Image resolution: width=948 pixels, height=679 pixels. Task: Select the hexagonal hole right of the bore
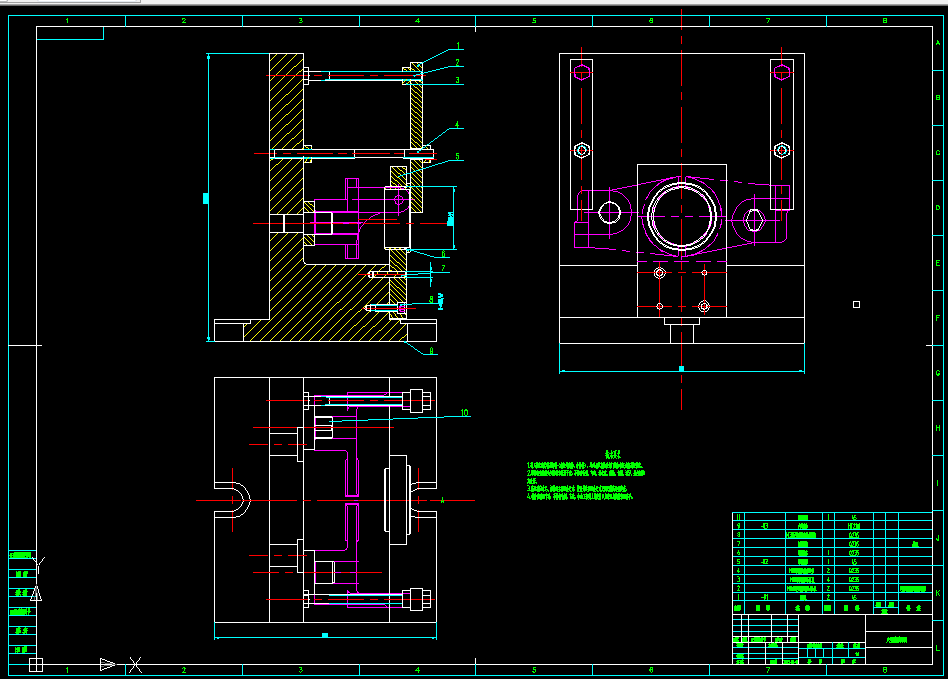tap(754, 219)
